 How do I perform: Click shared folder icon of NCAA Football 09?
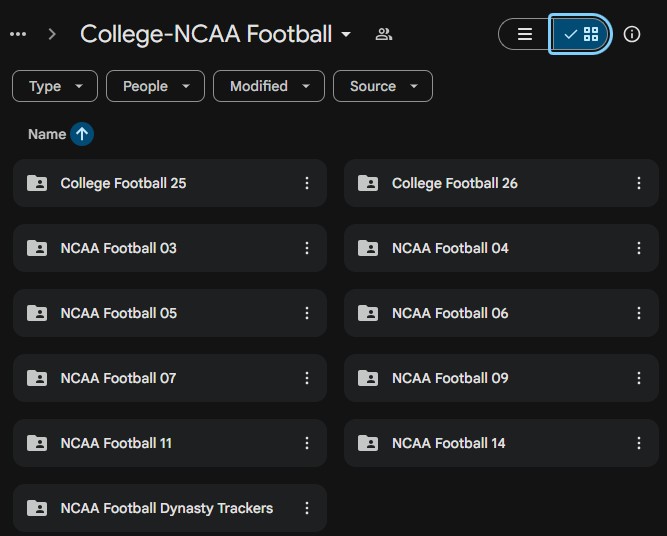click(x=368, y=378)
